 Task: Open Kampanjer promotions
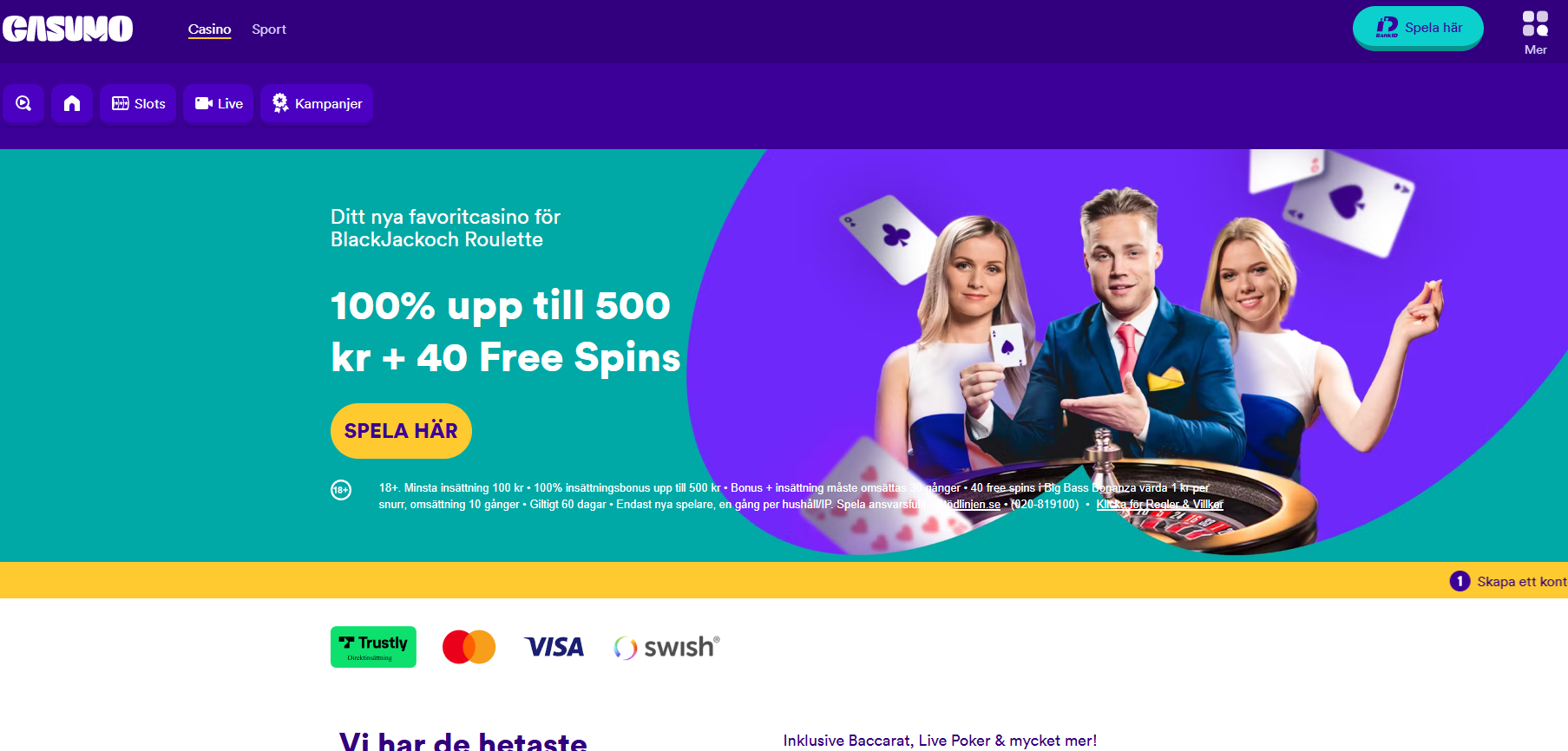click(x=317, y=104)
